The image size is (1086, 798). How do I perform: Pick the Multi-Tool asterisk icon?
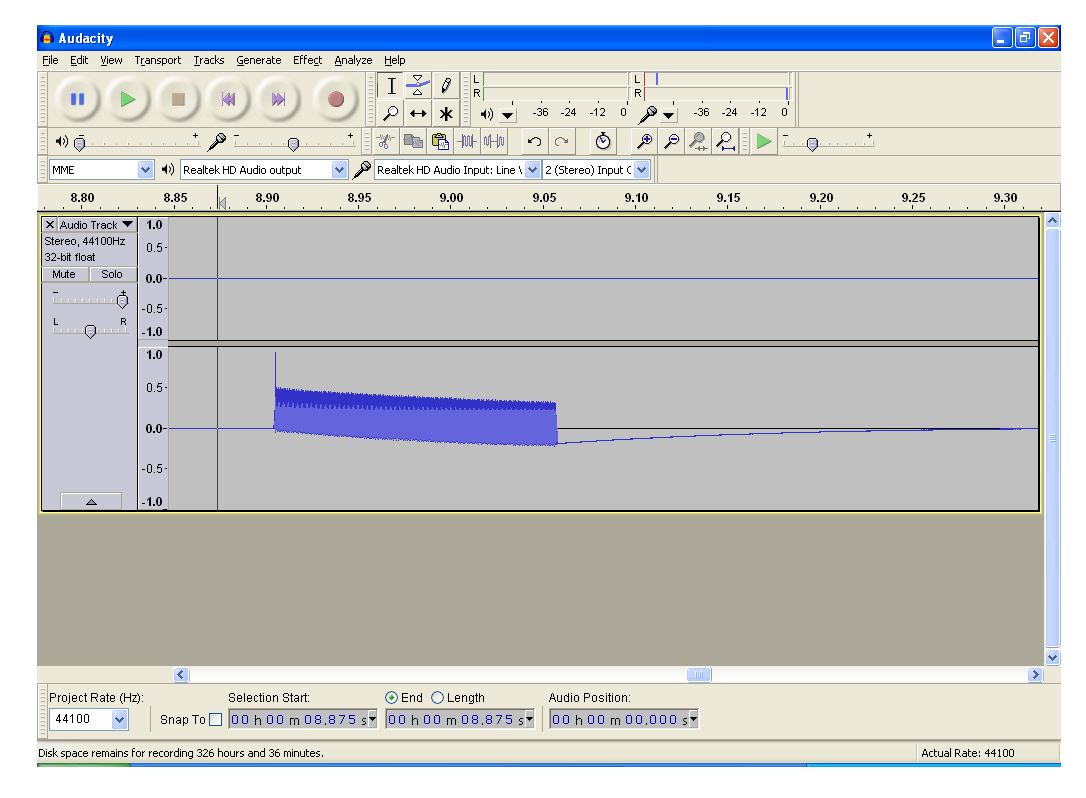click(445, 113)
